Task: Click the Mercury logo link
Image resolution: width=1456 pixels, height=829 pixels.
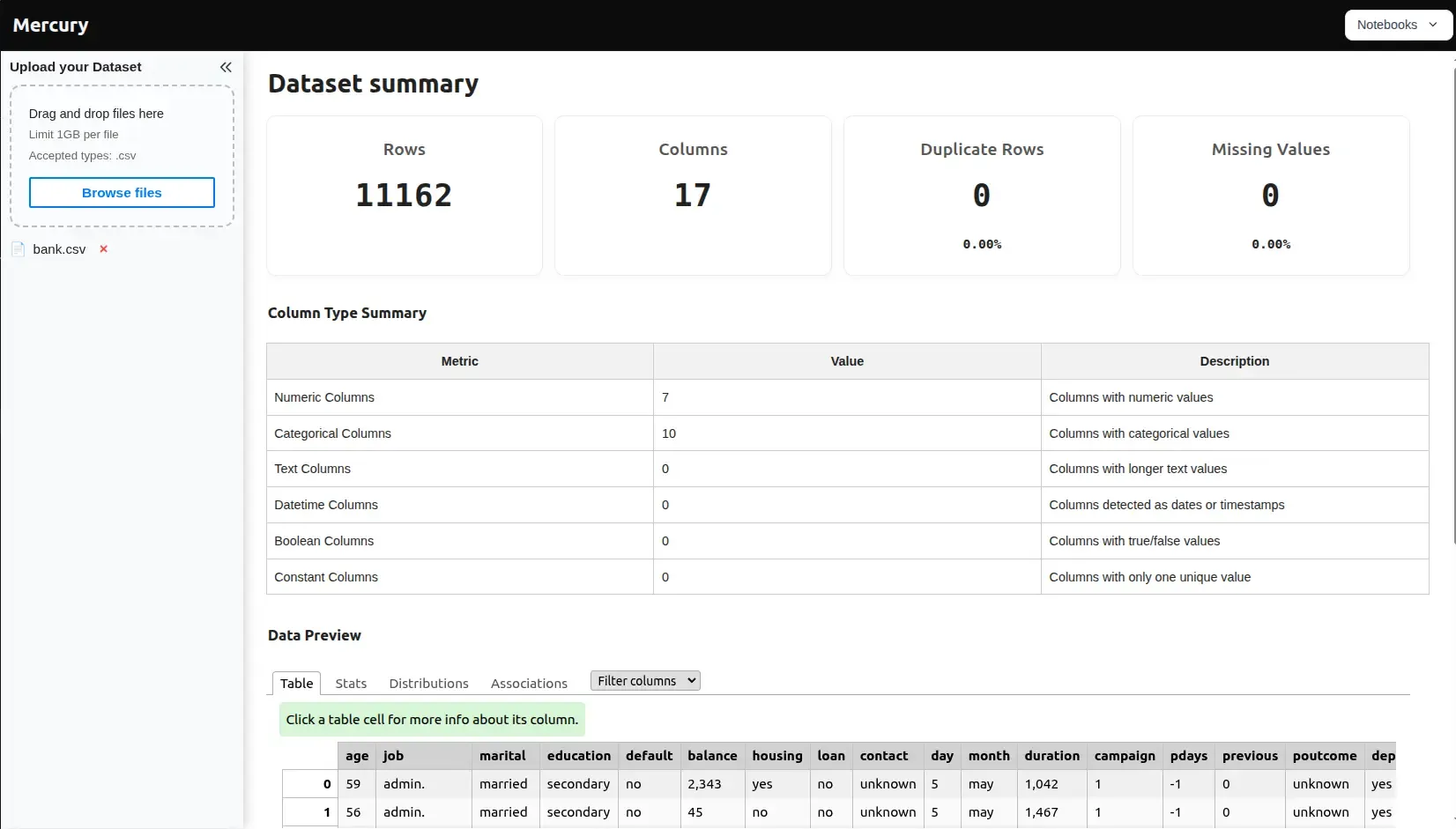Action: [51, 25]
